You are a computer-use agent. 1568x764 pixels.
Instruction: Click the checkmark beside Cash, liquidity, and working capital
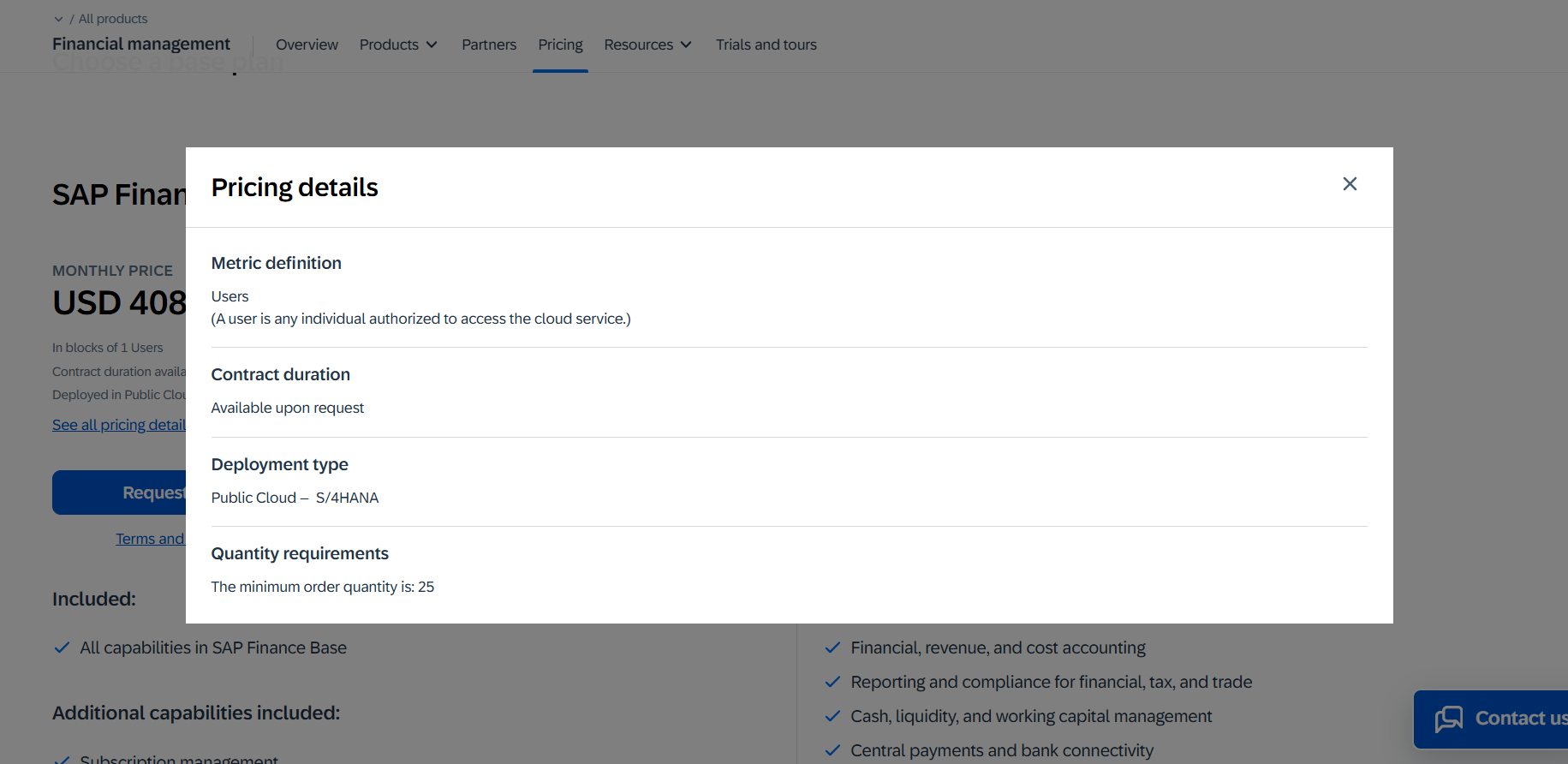click(832, 716)
